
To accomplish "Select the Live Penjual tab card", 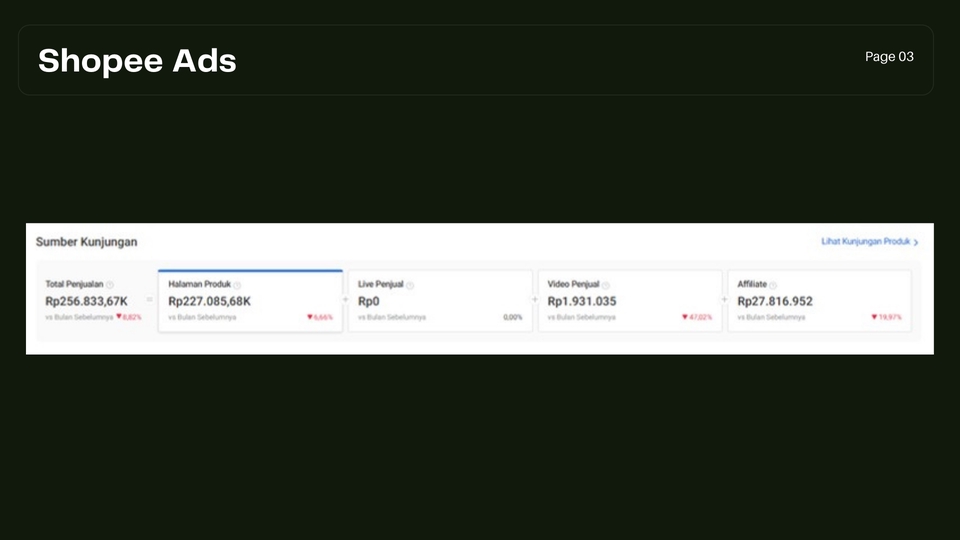I will tap(440, 301).
